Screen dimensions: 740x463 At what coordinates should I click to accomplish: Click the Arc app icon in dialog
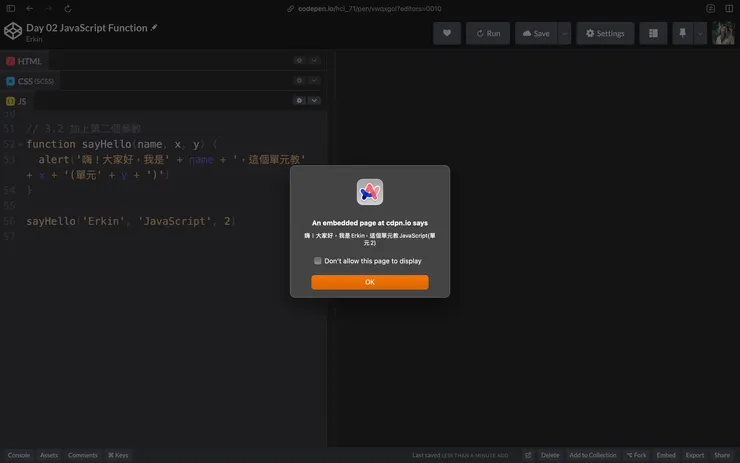point(370,192)
